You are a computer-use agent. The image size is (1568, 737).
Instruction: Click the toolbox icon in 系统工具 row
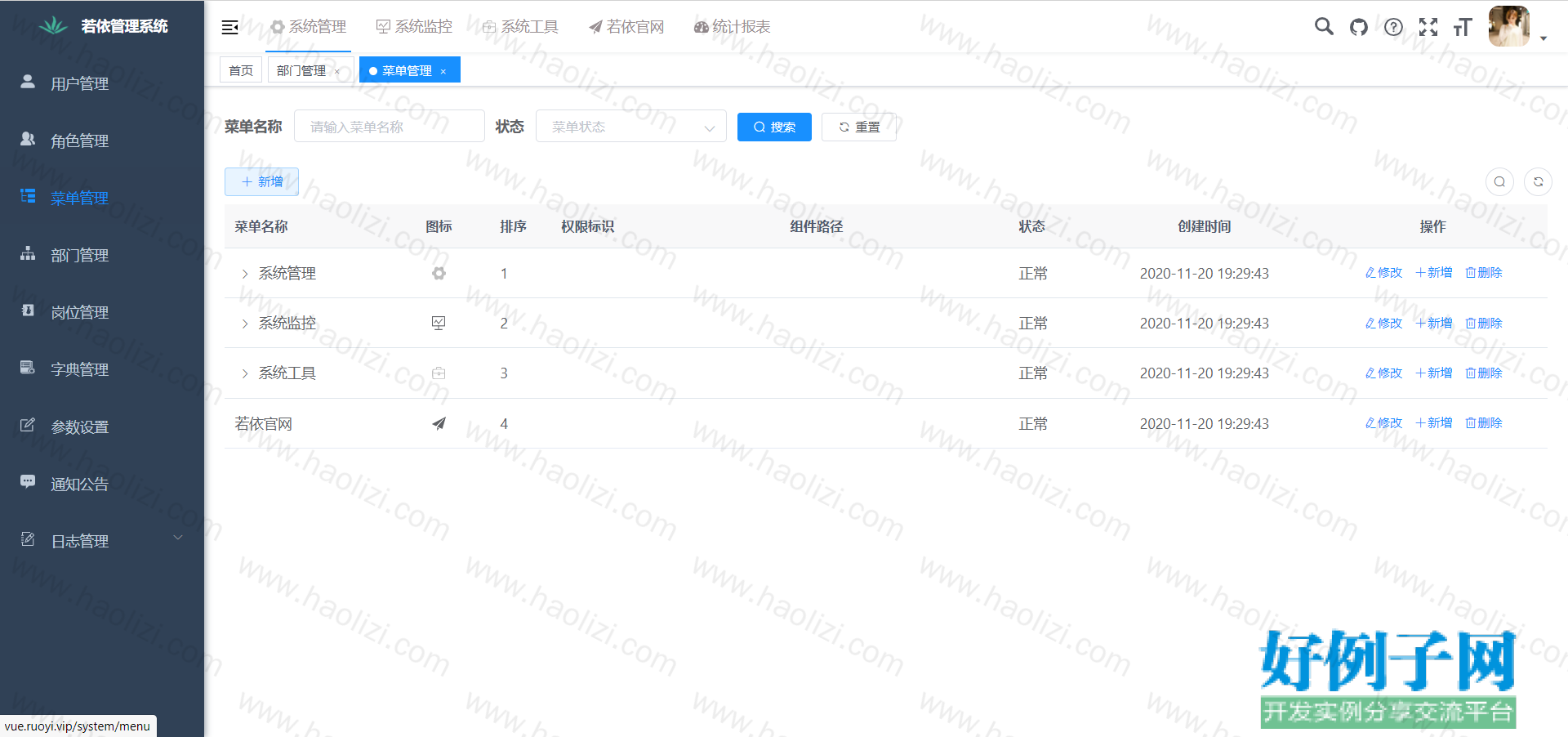tap(439, 373)
